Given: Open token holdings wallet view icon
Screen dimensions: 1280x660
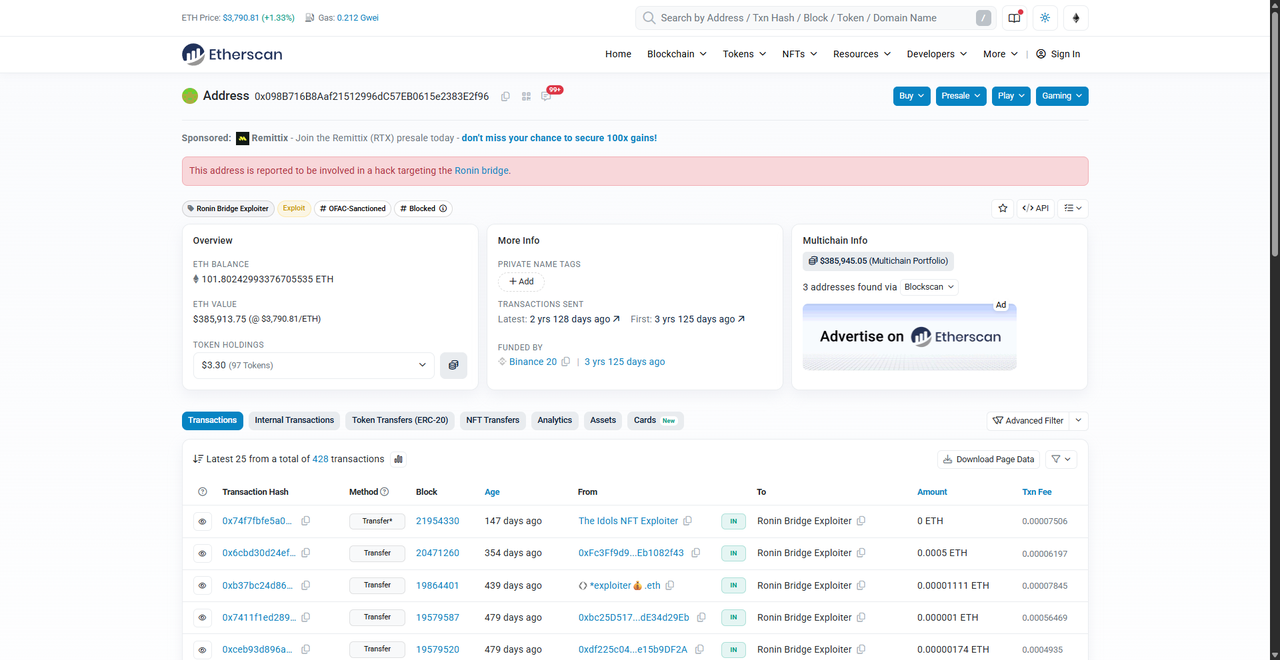Looking at the screenshot, I should click(x=453, y=365).
